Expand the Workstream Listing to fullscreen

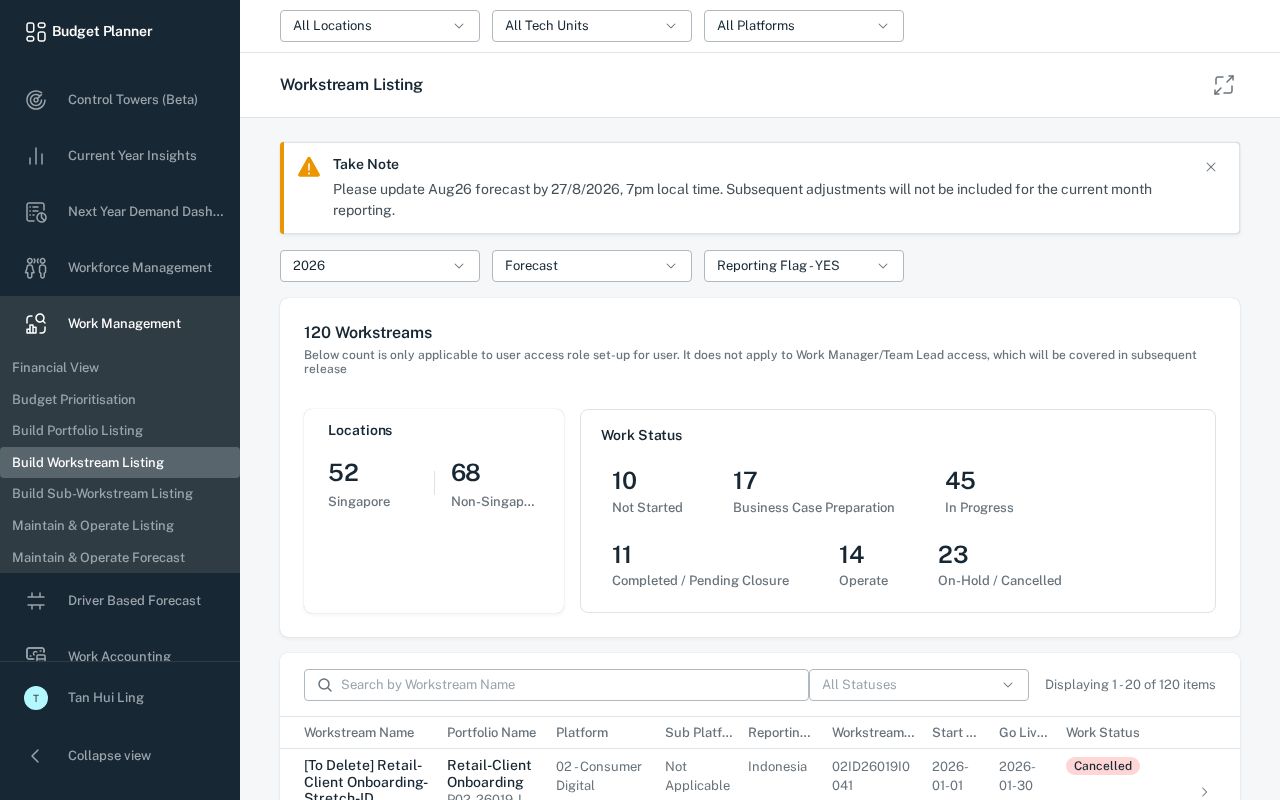pyautogui.click(x=1224, y=85)
